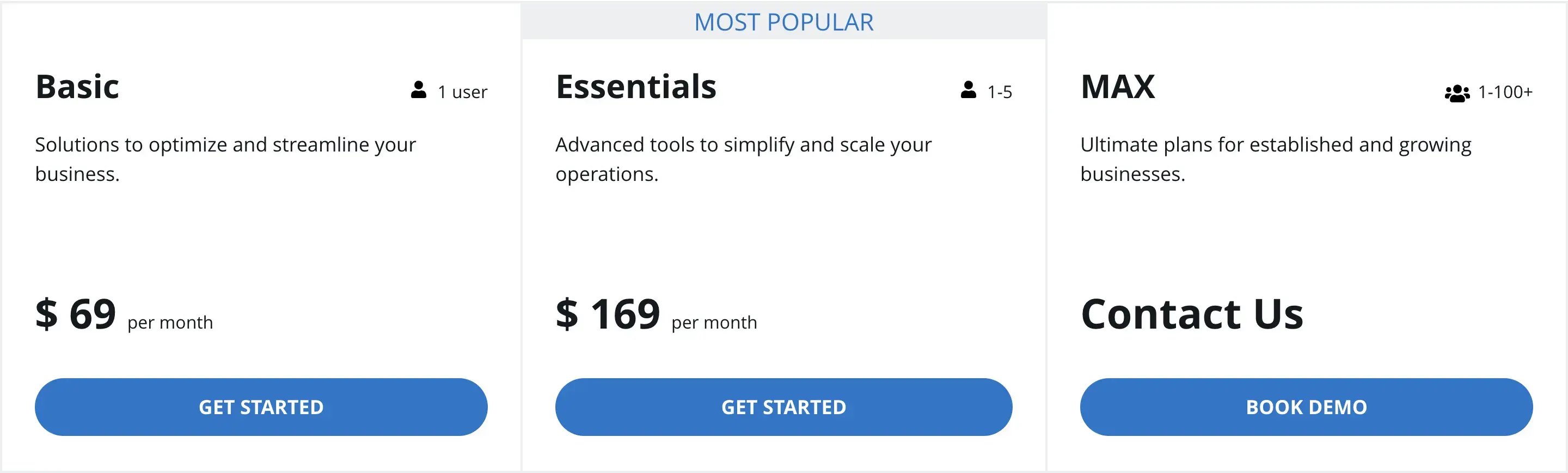
Task: Click GET STARTED under the Essentials plan
Action: coord(784,407)
